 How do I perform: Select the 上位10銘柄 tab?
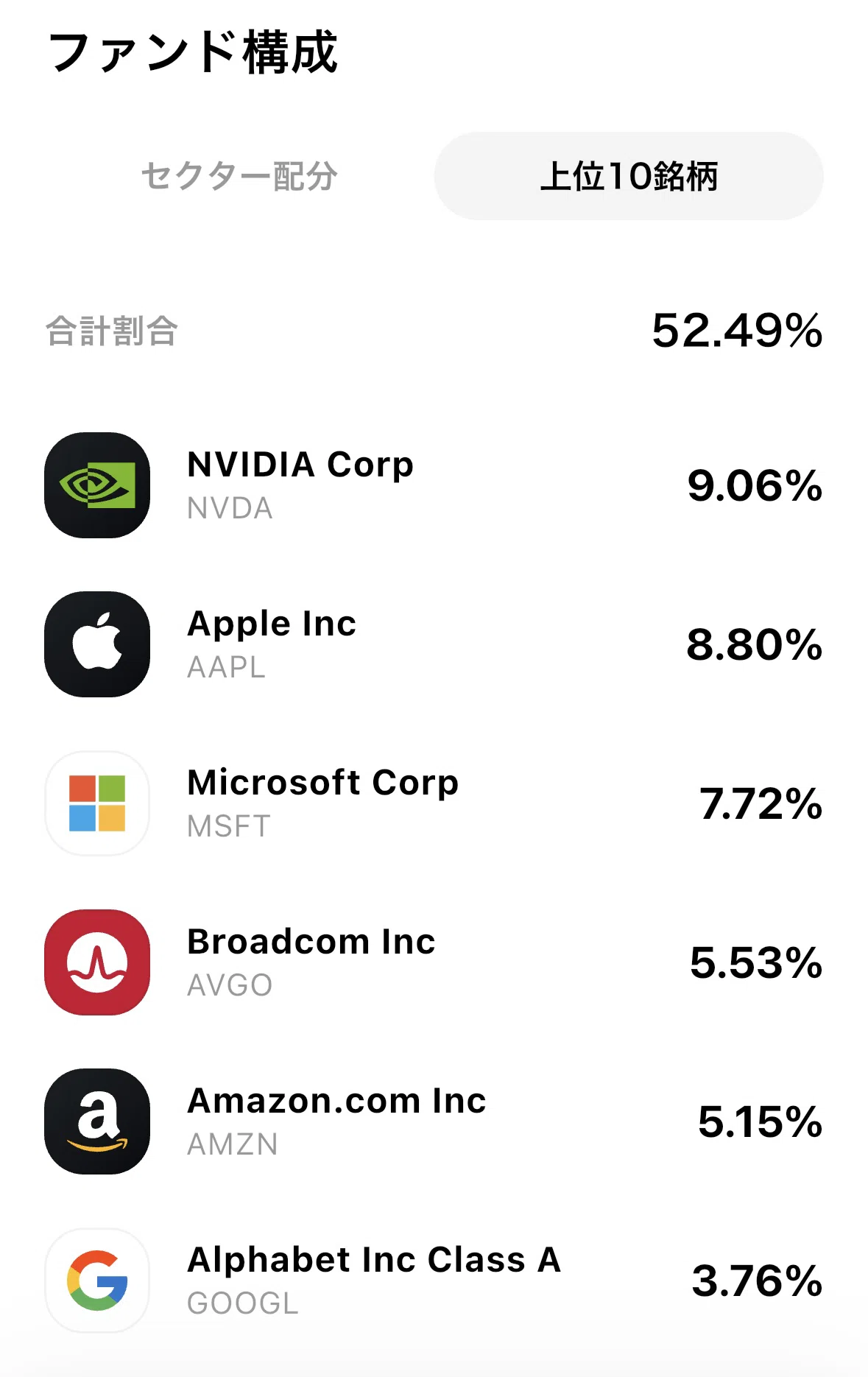[629, 176]
